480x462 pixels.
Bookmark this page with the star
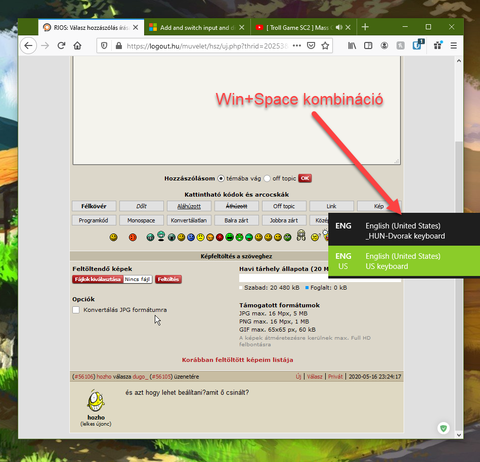click(325, 46)
